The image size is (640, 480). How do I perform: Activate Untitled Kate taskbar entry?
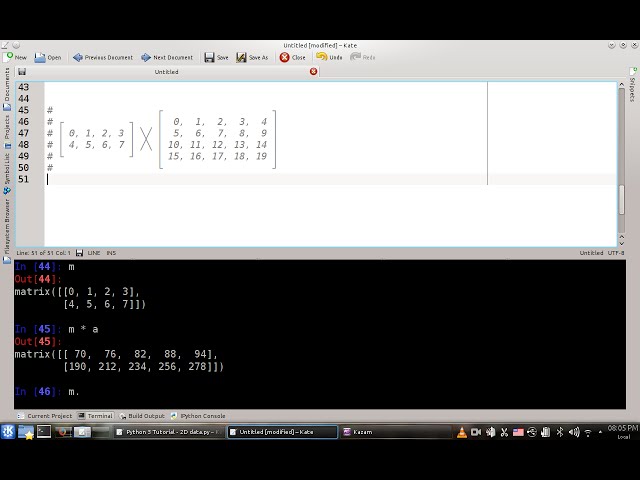pyautogui.click(x=282, y=432)
